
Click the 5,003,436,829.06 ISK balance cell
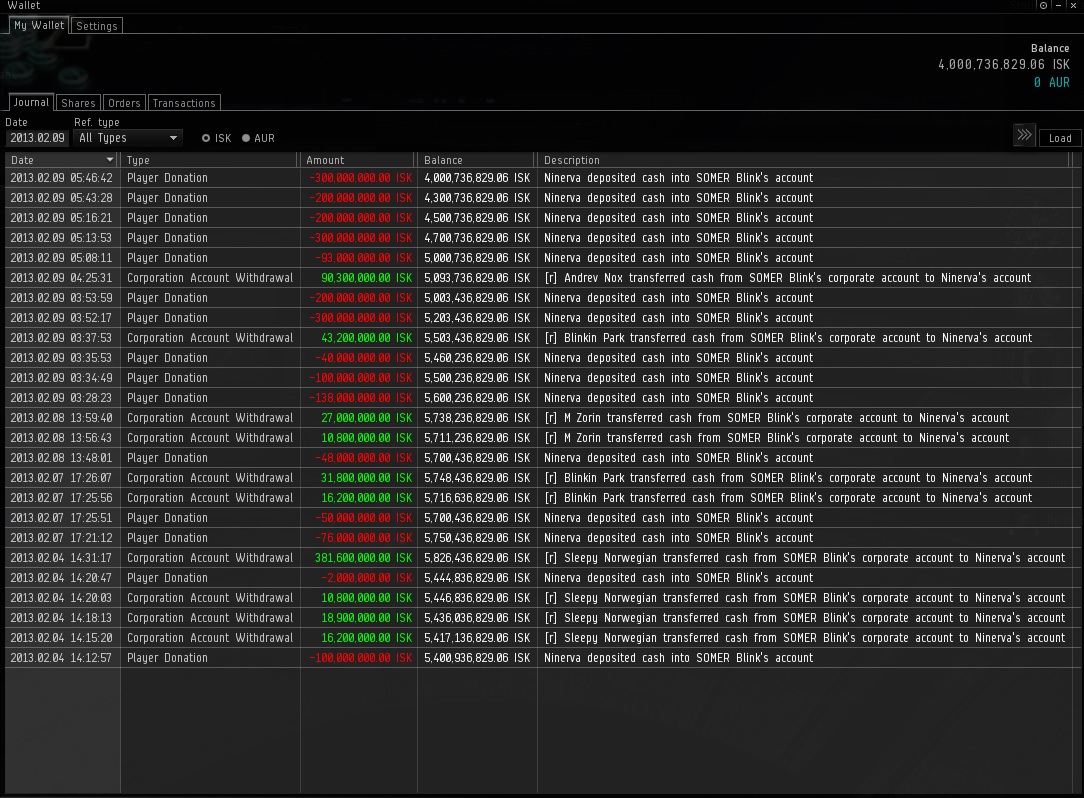(477, 298)
